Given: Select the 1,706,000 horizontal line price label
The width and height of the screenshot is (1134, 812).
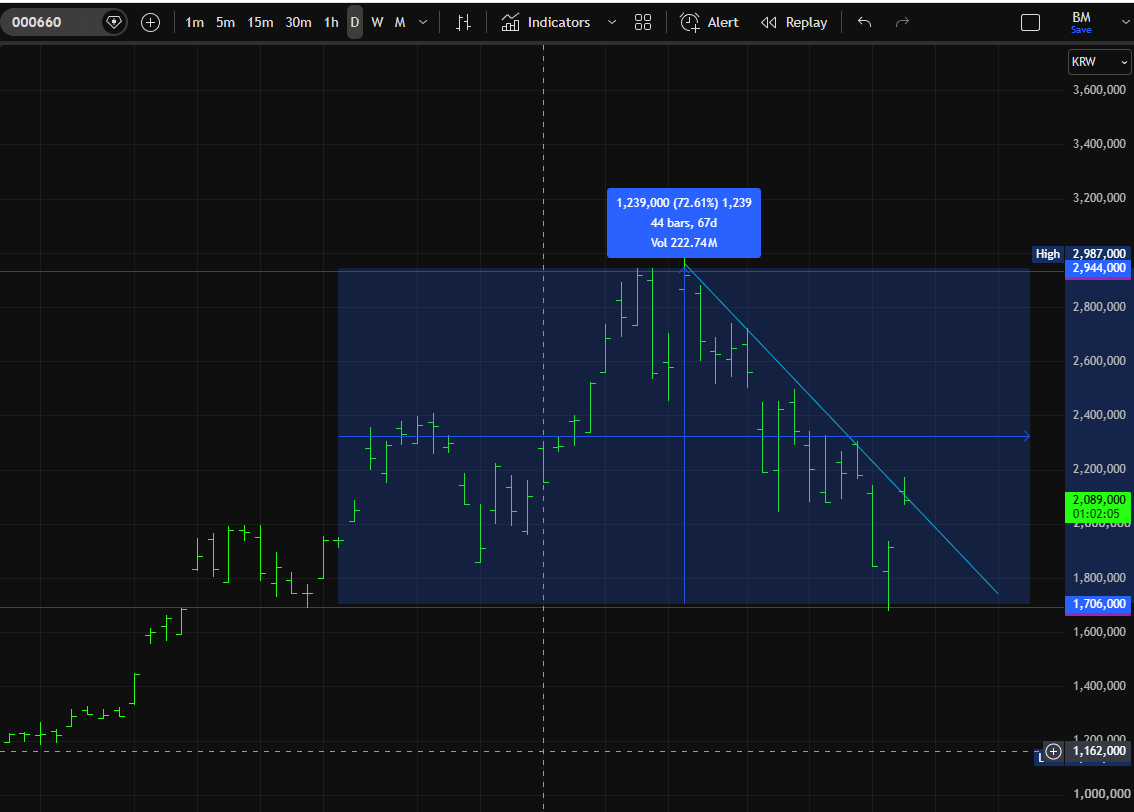Looking at the screenshot, I should (1099, 604).
